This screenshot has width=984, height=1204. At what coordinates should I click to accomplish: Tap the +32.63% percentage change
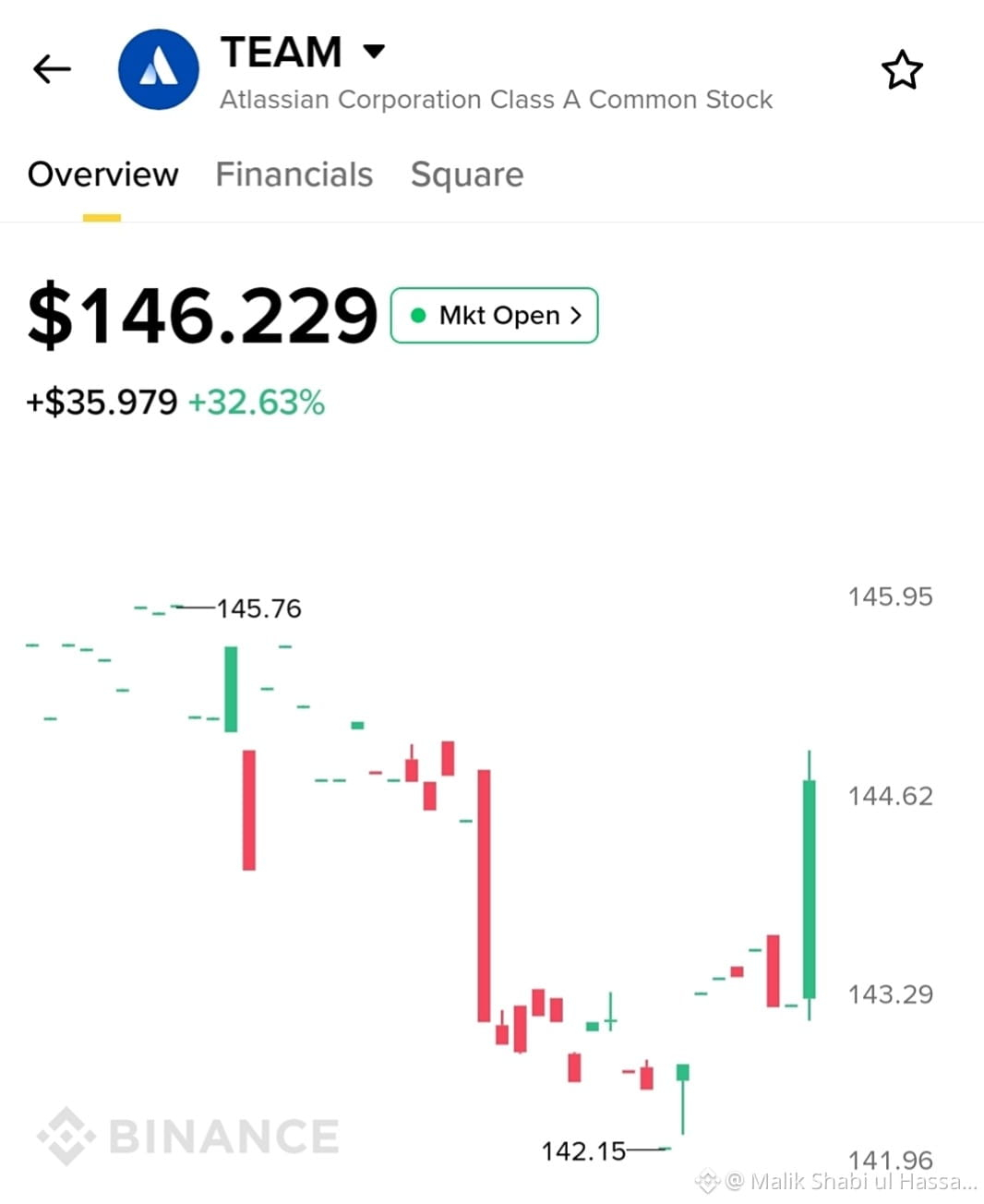(257, 403)
